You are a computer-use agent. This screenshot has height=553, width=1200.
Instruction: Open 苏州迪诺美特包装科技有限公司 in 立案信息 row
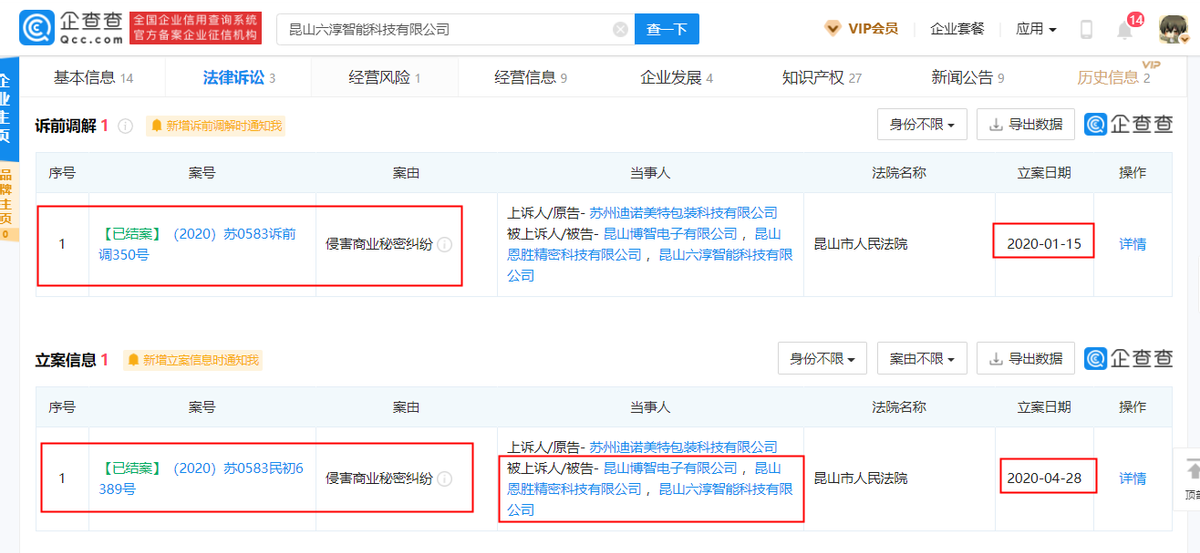click(x=683, y=447)
